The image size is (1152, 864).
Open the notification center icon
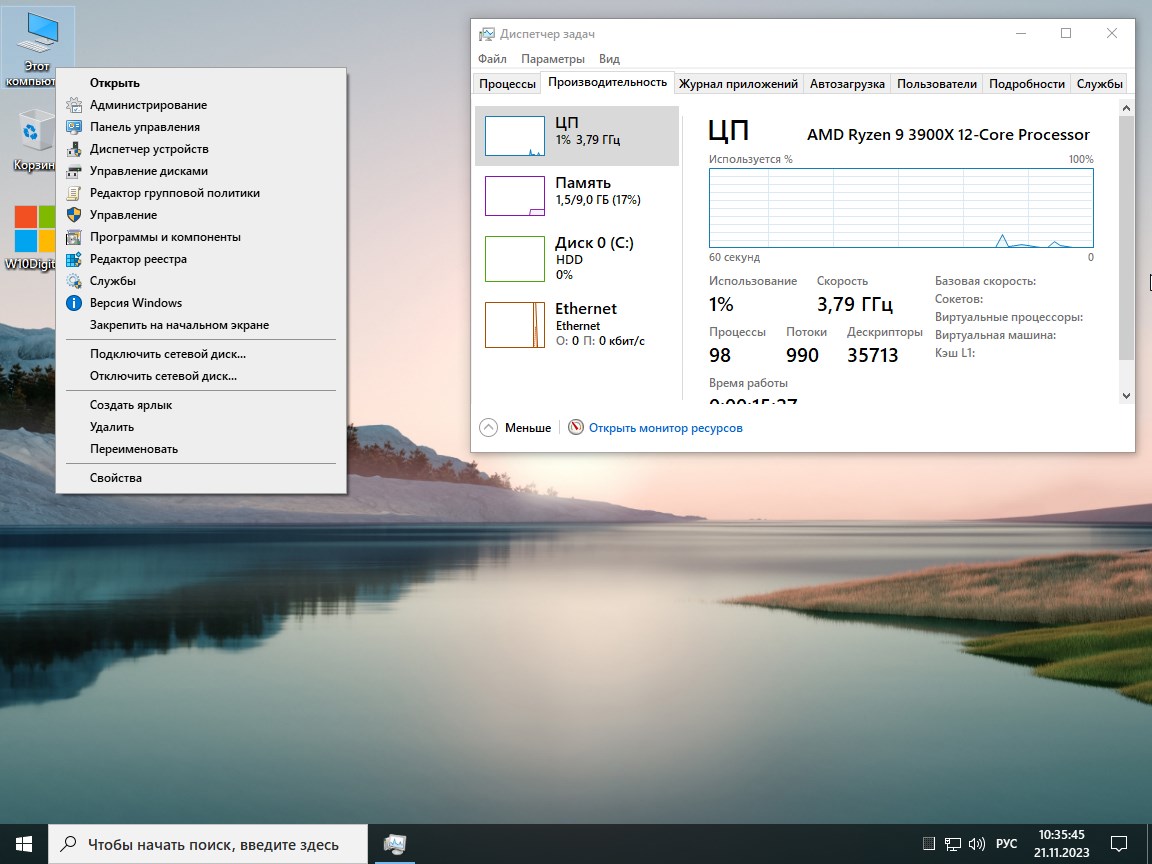(1119, 844)
